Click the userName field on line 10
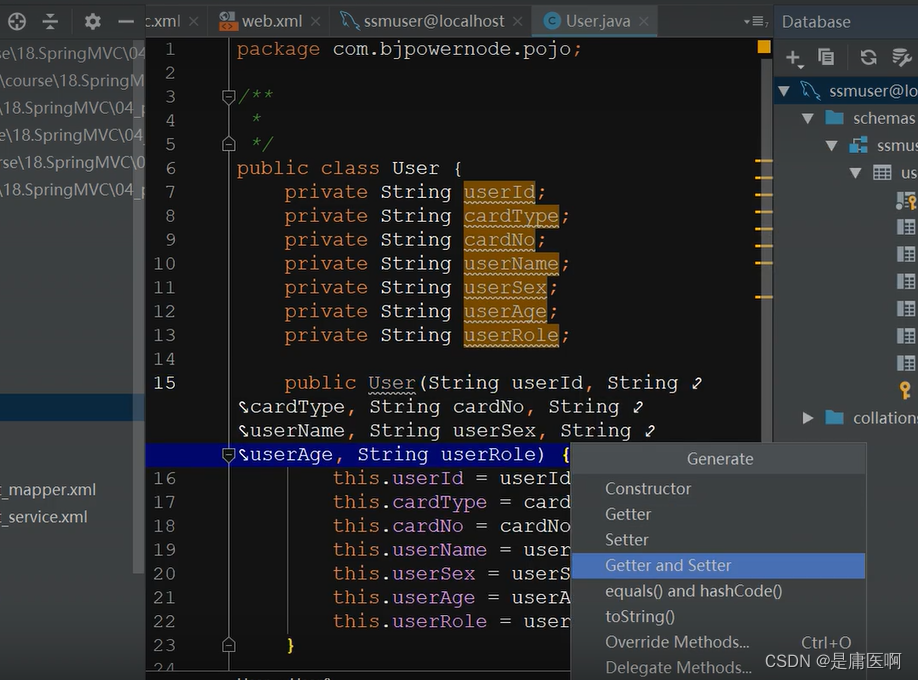918x680 pixels. tap(511, 264)
